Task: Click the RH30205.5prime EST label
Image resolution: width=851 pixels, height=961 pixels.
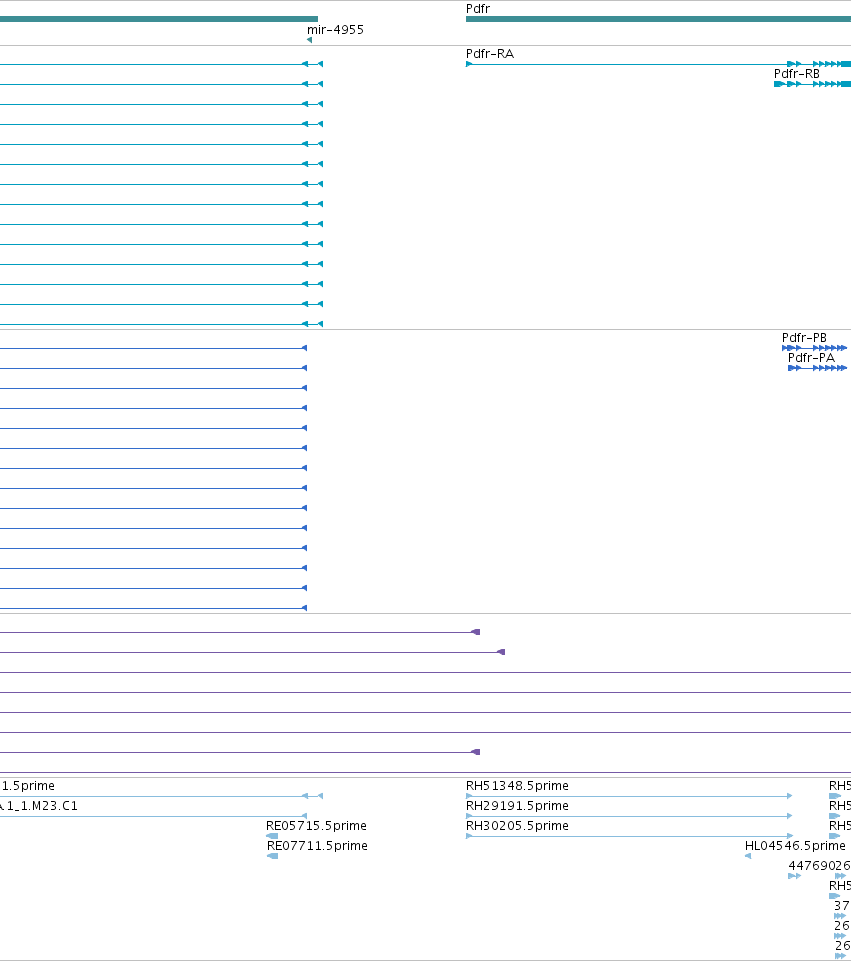Action: point(517,826)
